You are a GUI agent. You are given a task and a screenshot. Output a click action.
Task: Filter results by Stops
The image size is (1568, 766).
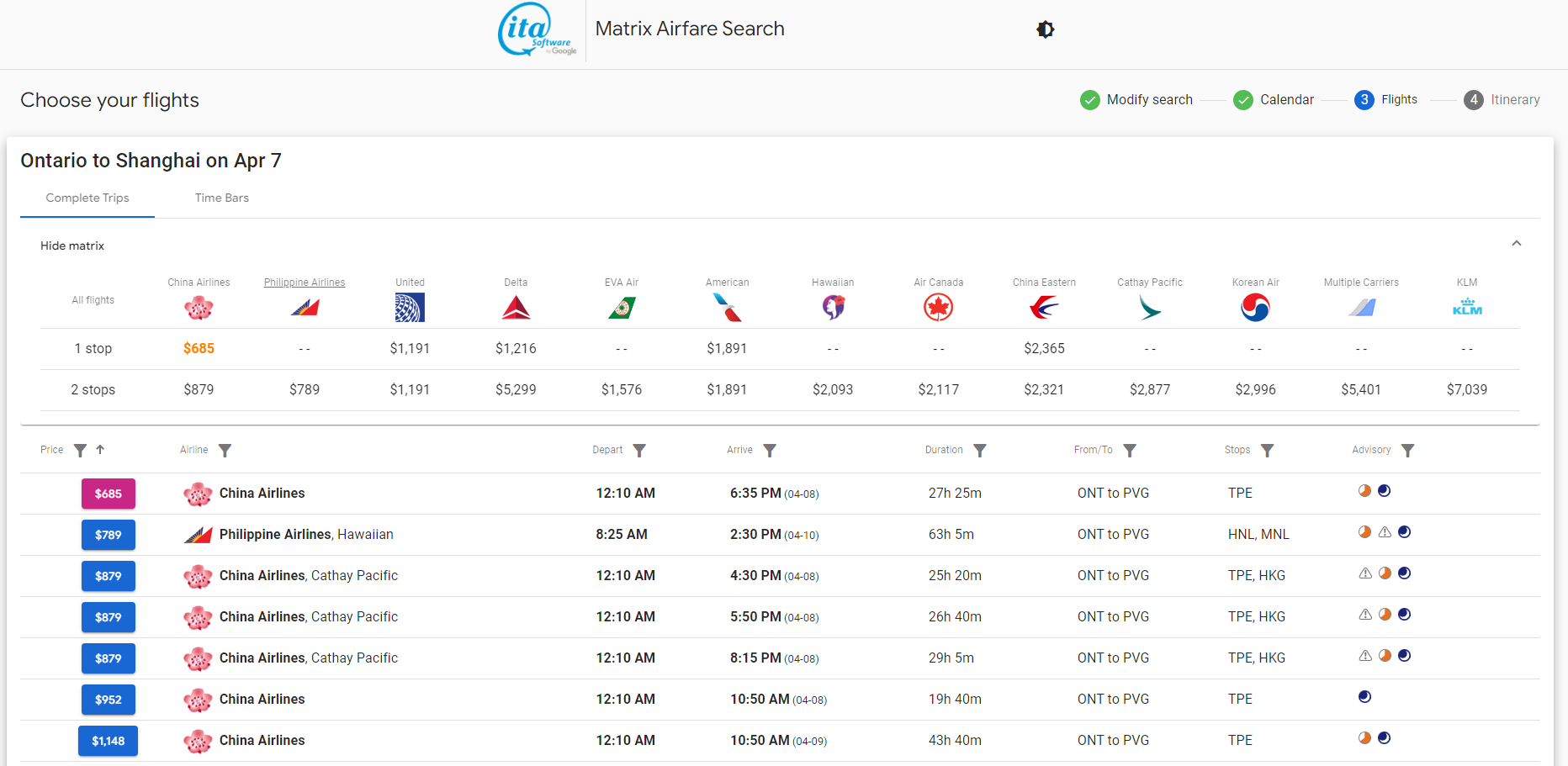coord(1267,451)
